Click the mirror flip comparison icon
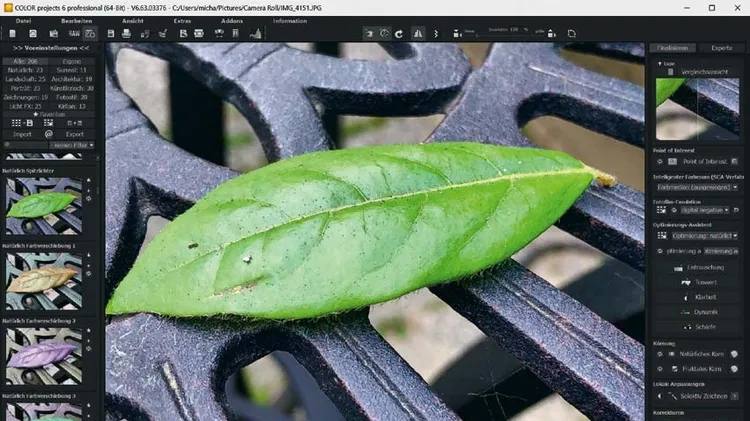This screenshot has width=750, height=421. click(418, 33)
